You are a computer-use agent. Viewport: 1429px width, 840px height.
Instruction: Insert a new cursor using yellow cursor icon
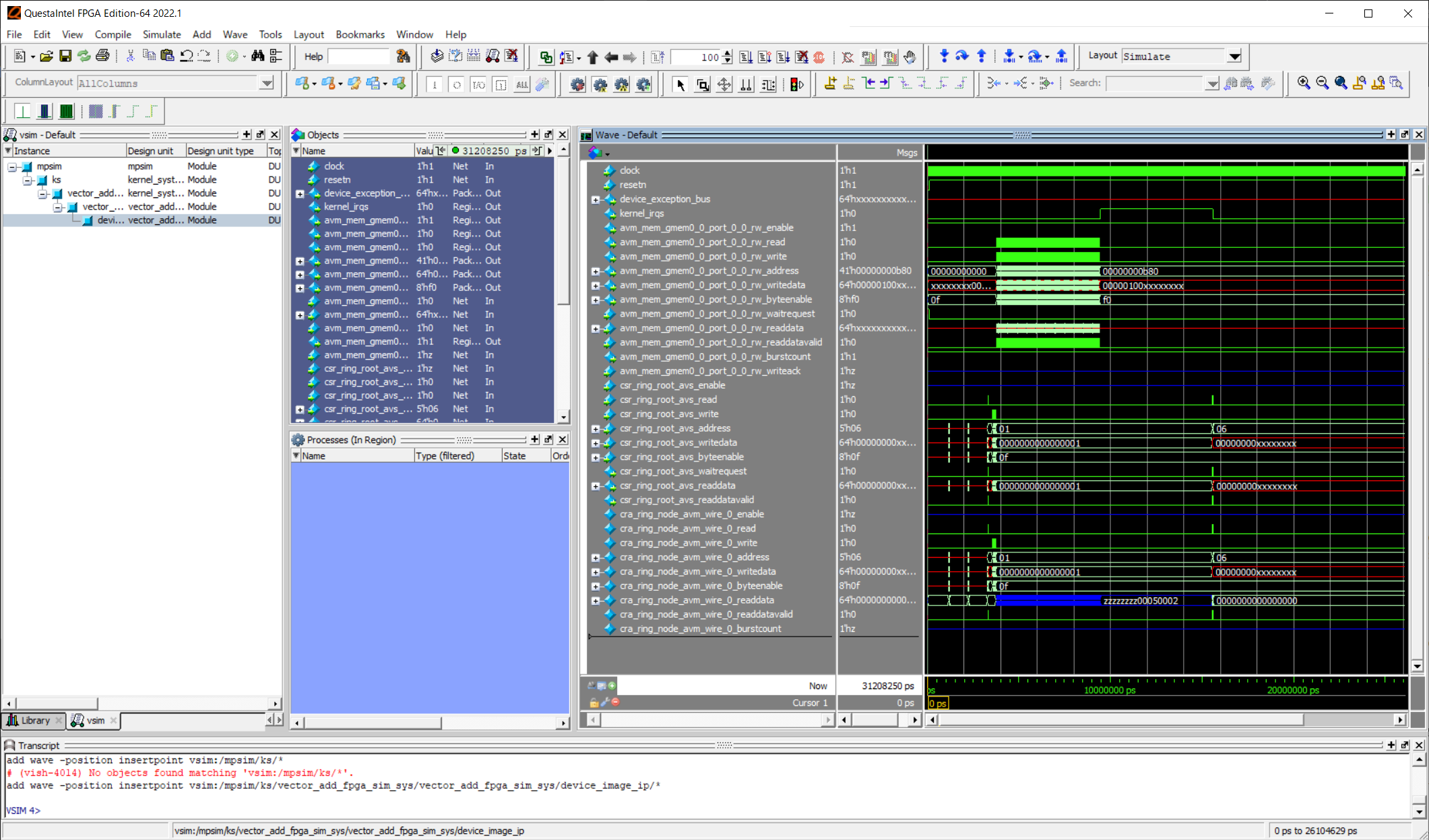pyautogui.click(x=830, y=84)
